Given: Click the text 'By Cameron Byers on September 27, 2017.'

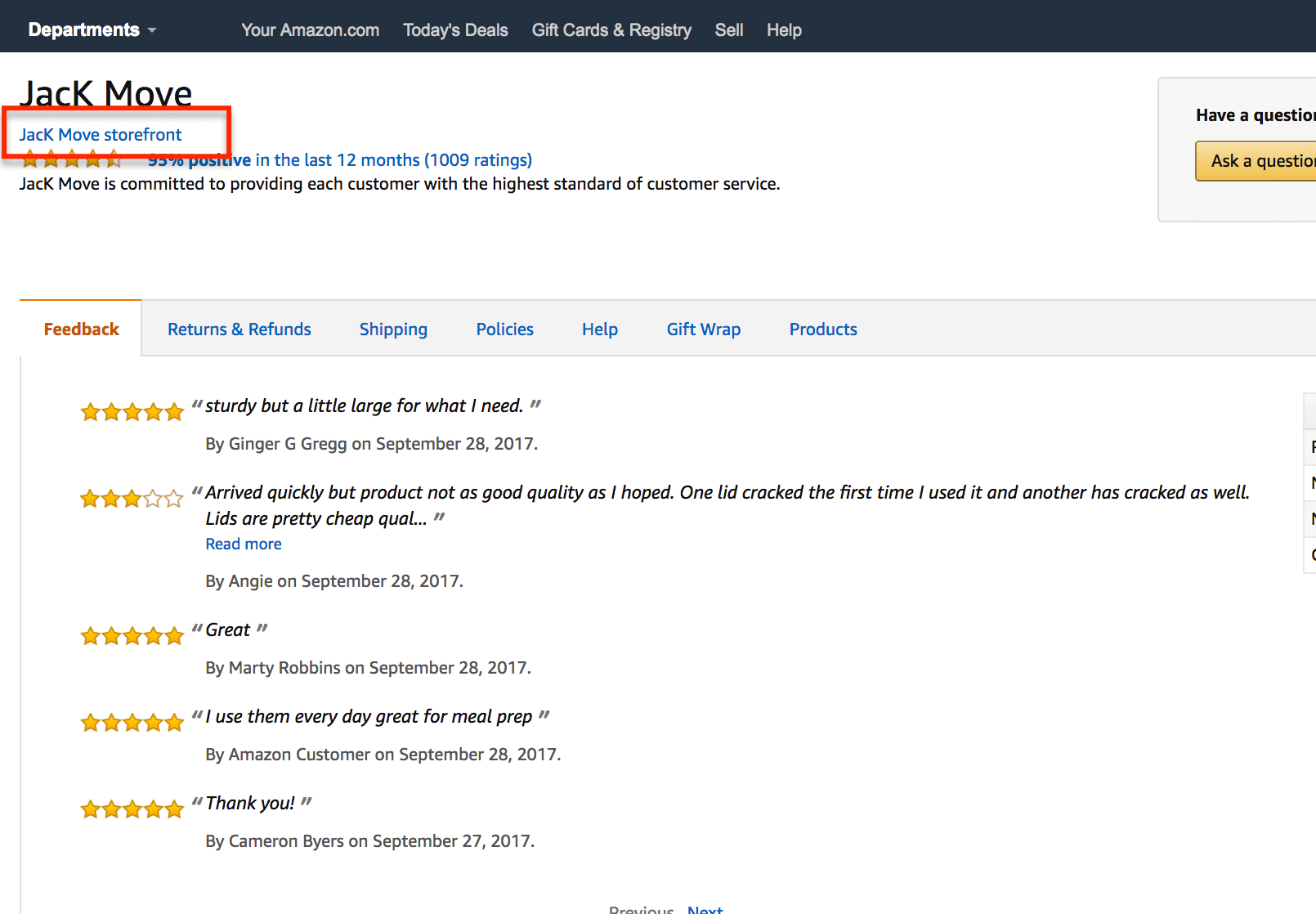Looking at the screenshot, I should click(370, 841).
